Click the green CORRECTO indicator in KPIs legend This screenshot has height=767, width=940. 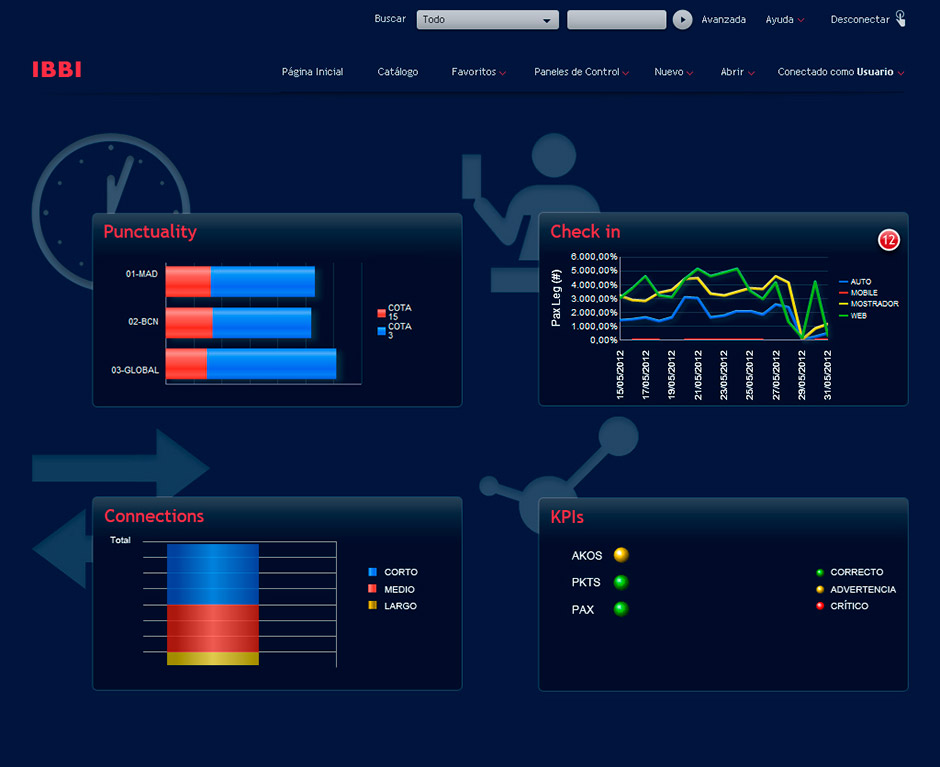821,572
